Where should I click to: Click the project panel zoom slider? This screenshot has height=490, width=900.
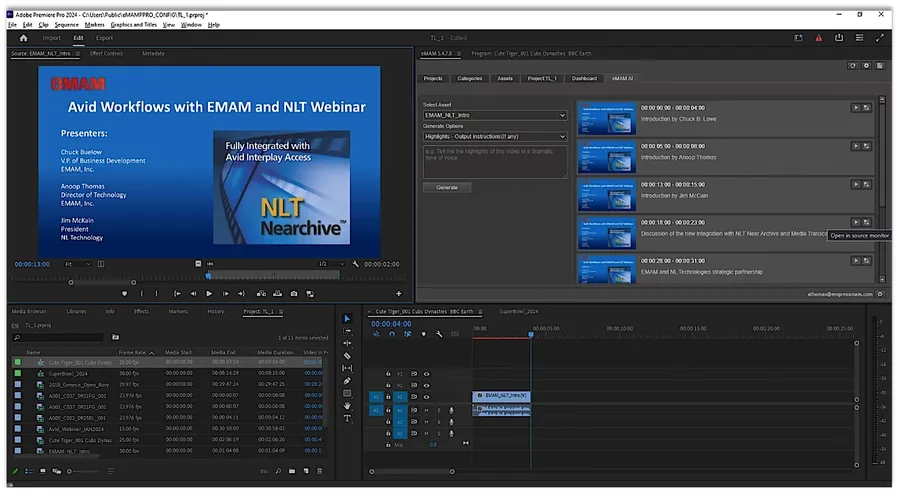(83, 471)
